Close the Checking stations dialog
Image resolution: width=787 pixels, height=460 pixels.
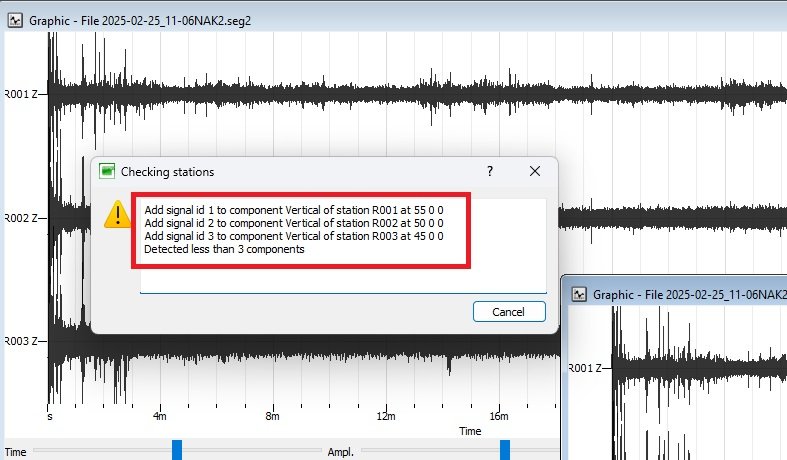pyautogui.click(x=535, y=171)
